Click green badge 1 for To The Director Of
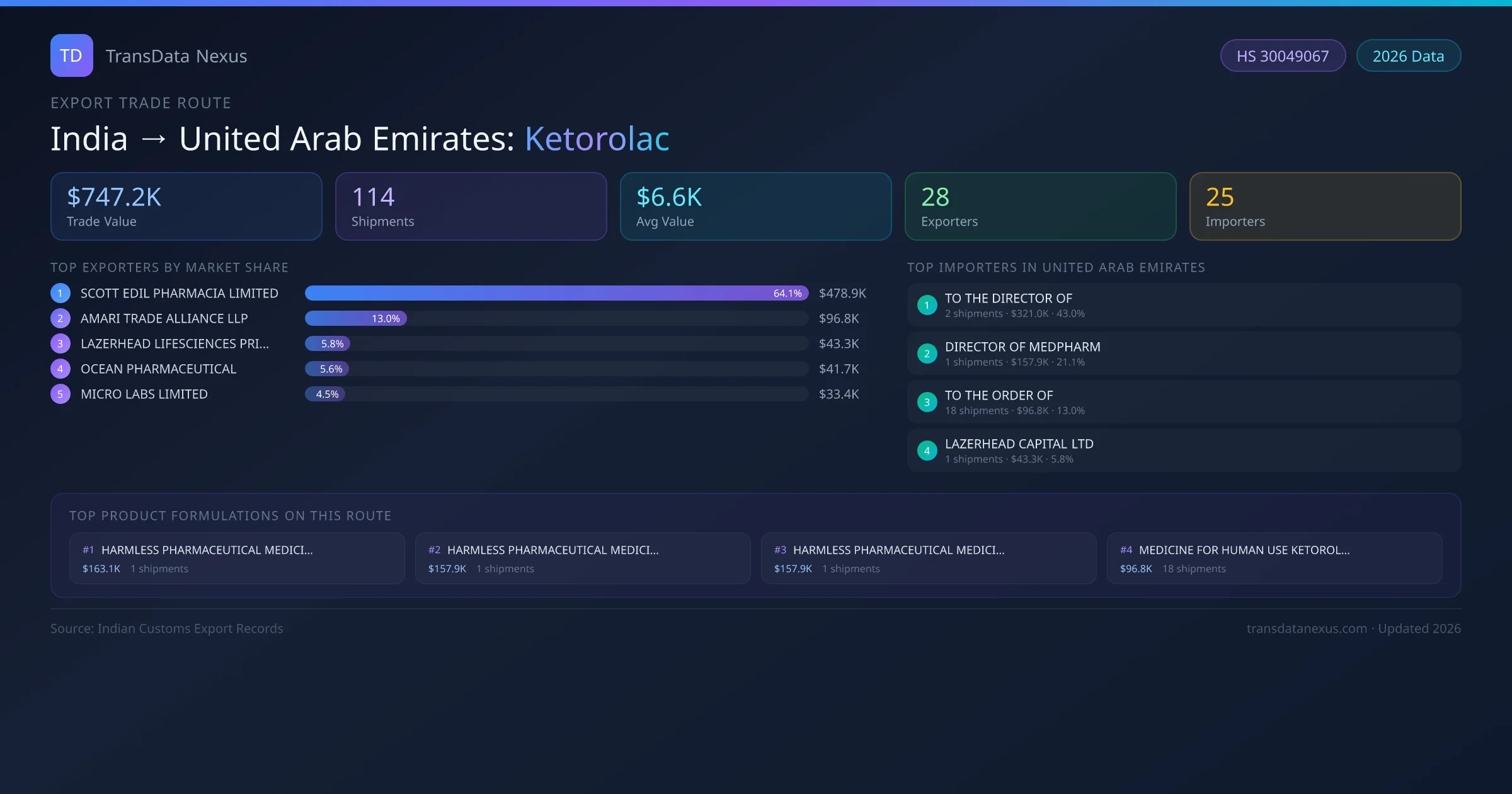 pos(927,305)
